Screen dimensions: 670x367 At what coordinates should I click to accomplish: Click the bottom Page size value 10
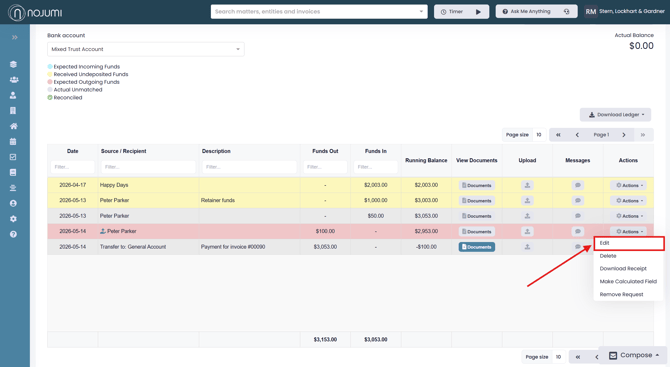point(558,357)
